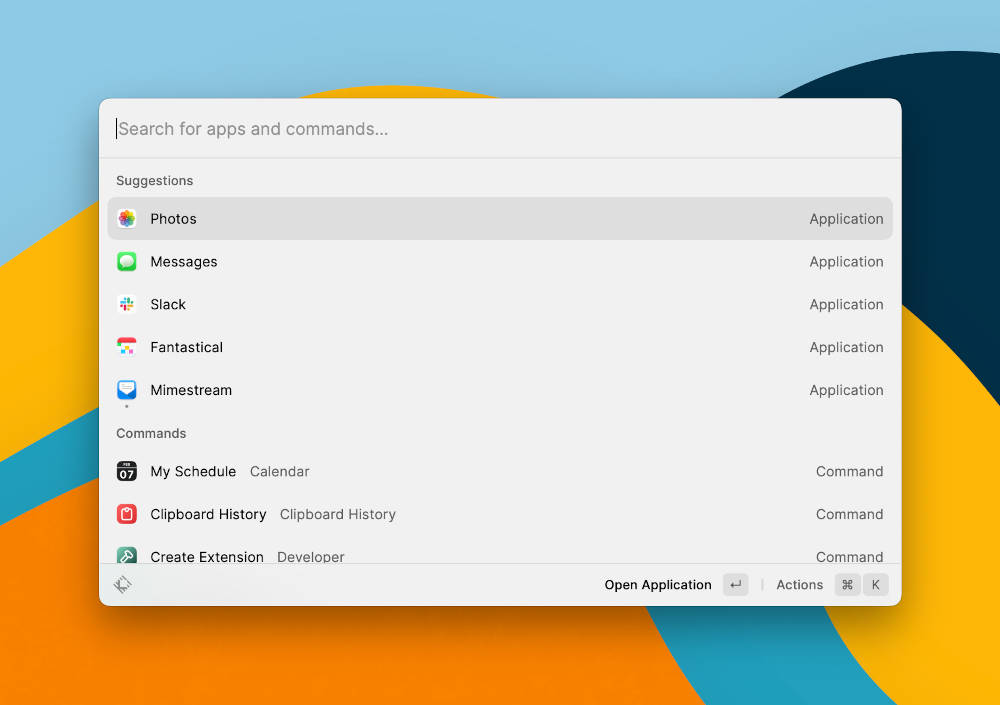Click the My Schedule calendar icon

pos(127,471)
